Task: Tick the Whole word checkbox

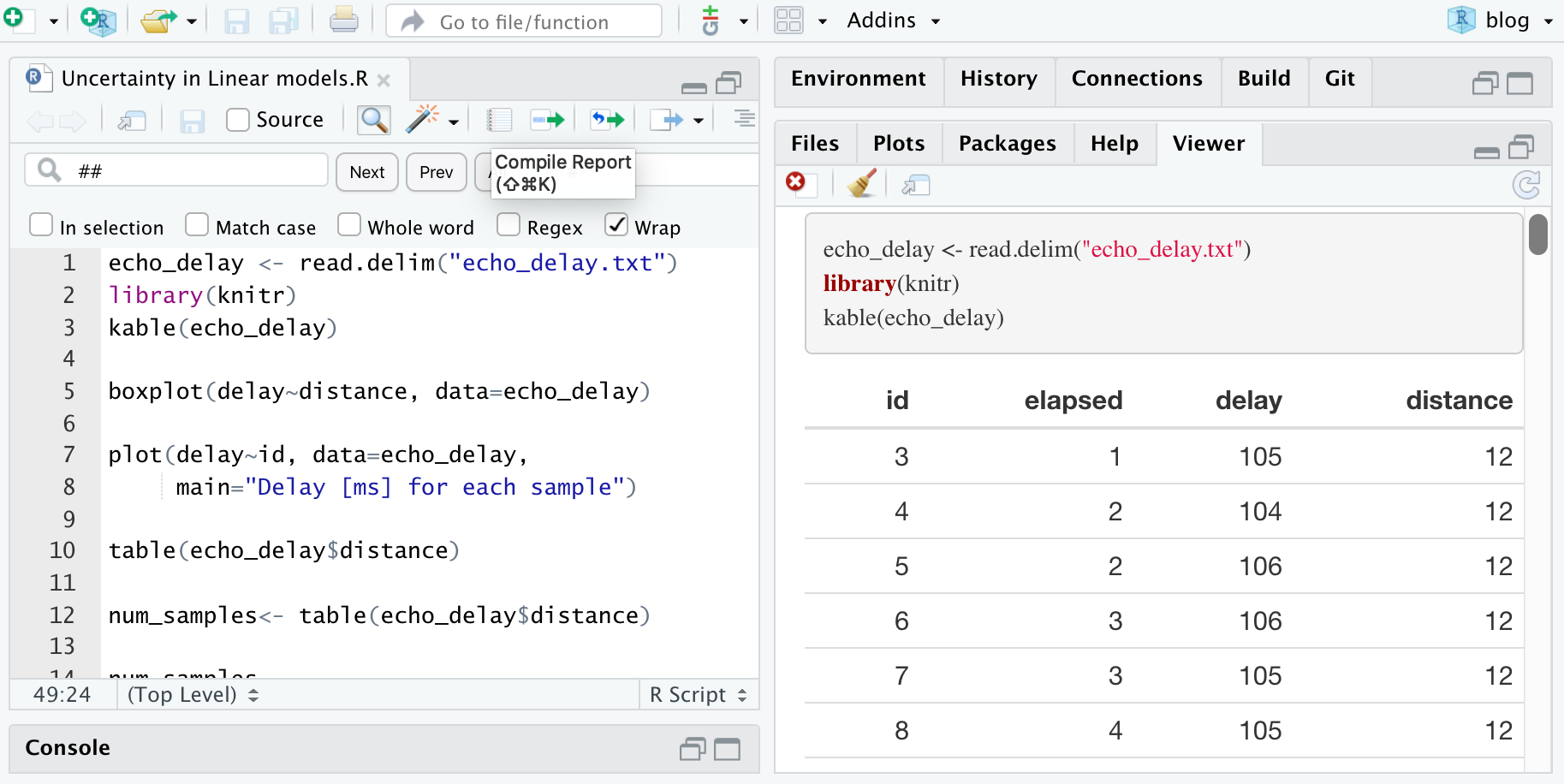Action: [349, 225]
